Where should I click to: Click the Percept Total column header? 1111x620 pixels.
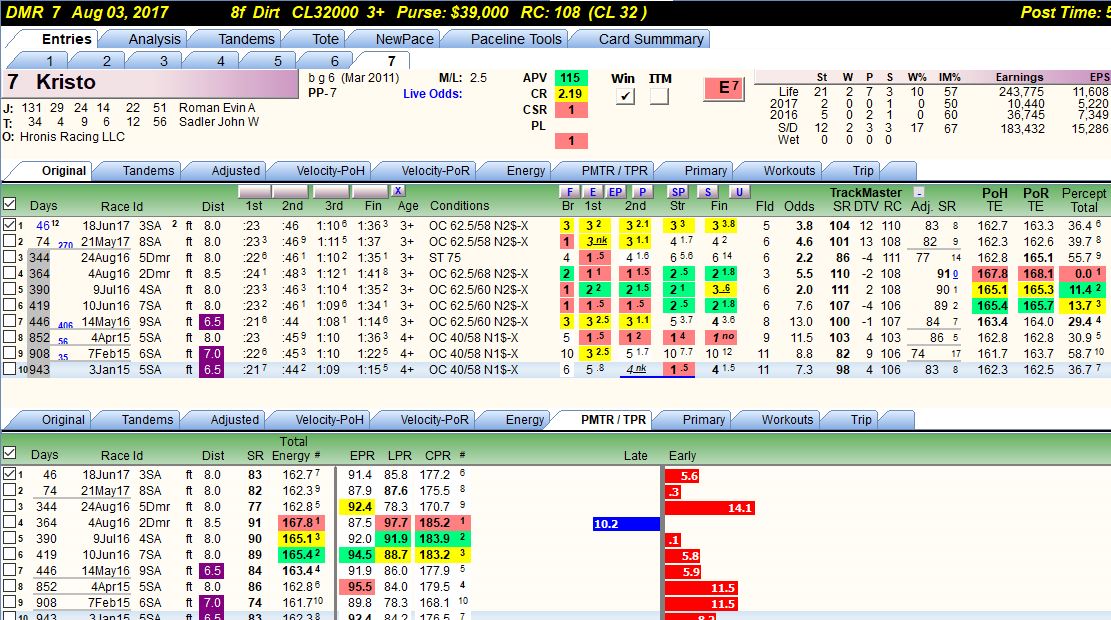tap(1083, 200)
